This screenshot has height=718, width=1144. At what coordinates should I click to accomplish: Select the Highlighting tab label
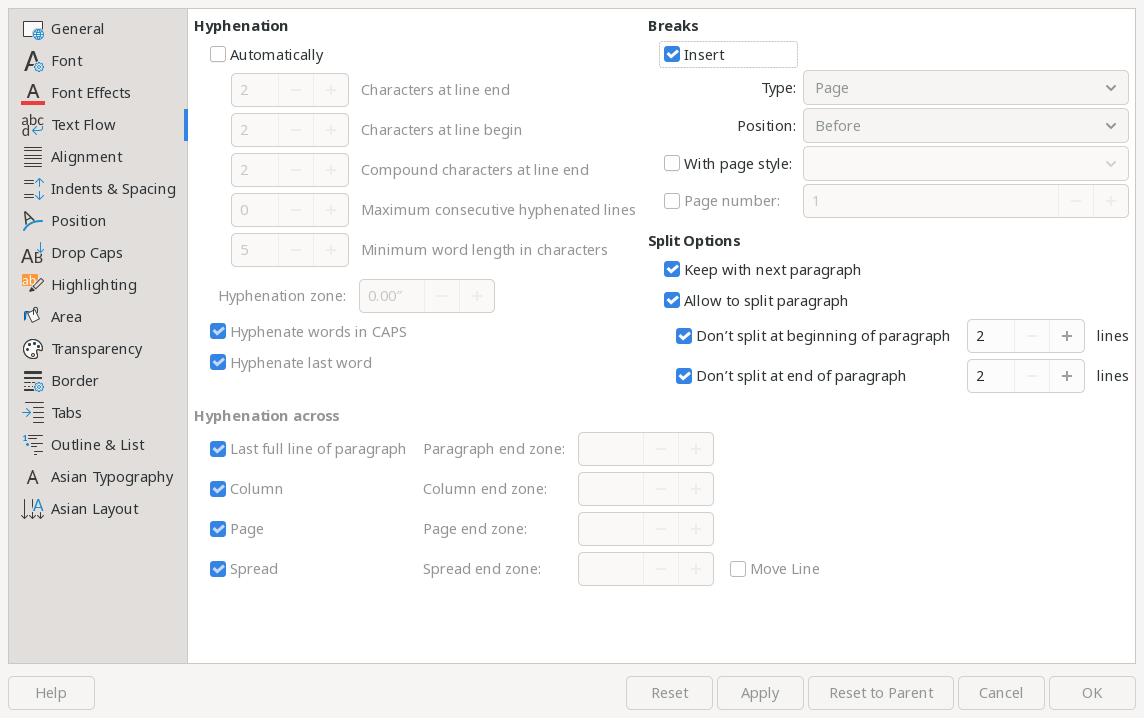[x=94, y=285]
